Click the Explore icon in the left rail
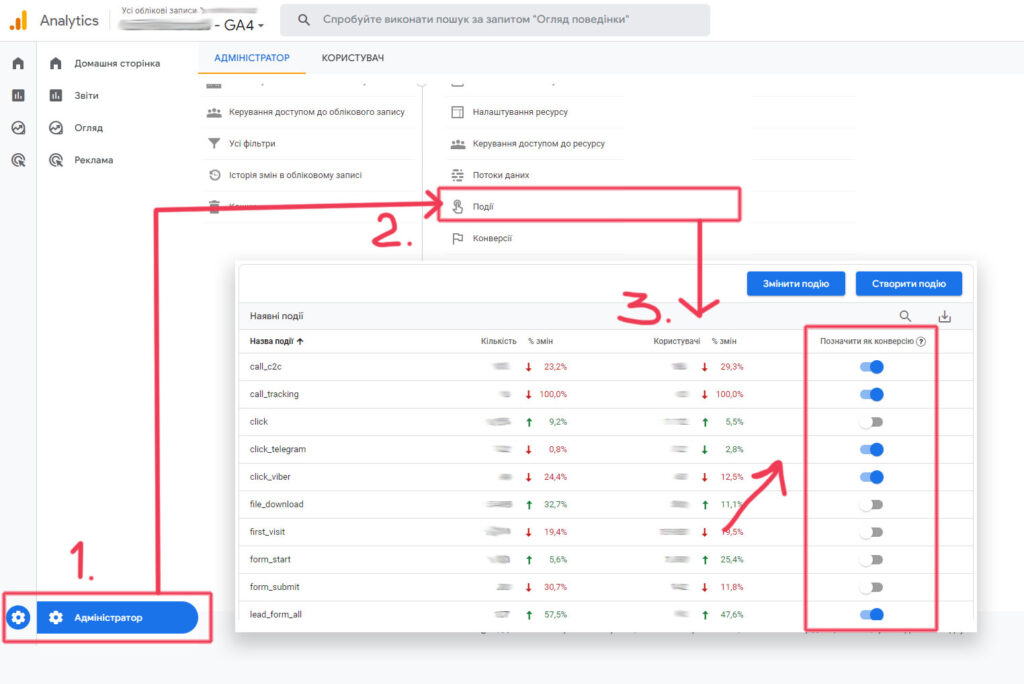1024x684 pixels. click(x=18, y=128)
